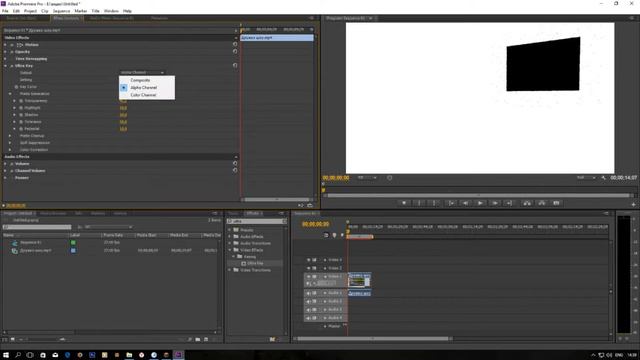Click the New Item icon in Project panel

(x=206, y=339)
